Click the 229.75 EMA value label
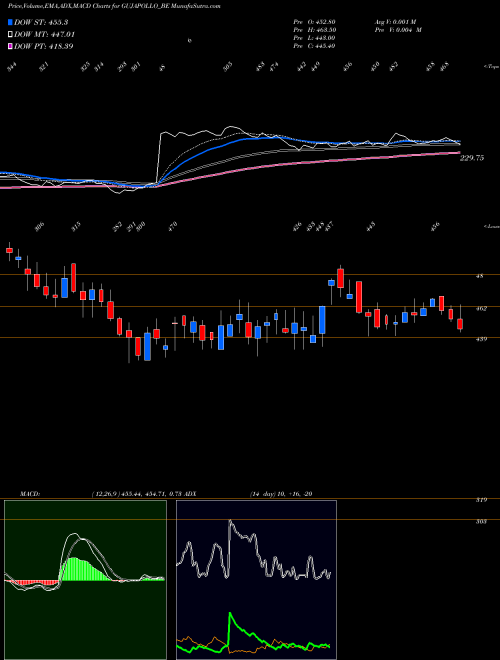This screenshot has width=500, height=660. click(x=472, y=158)
